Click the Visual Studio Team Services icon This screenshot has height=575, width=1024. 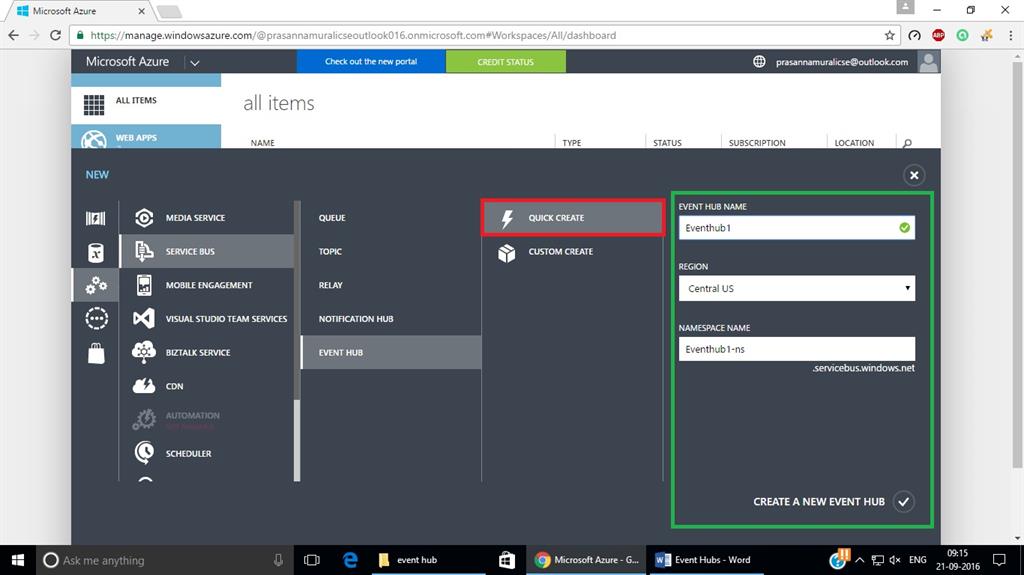(x=144, y=318)
